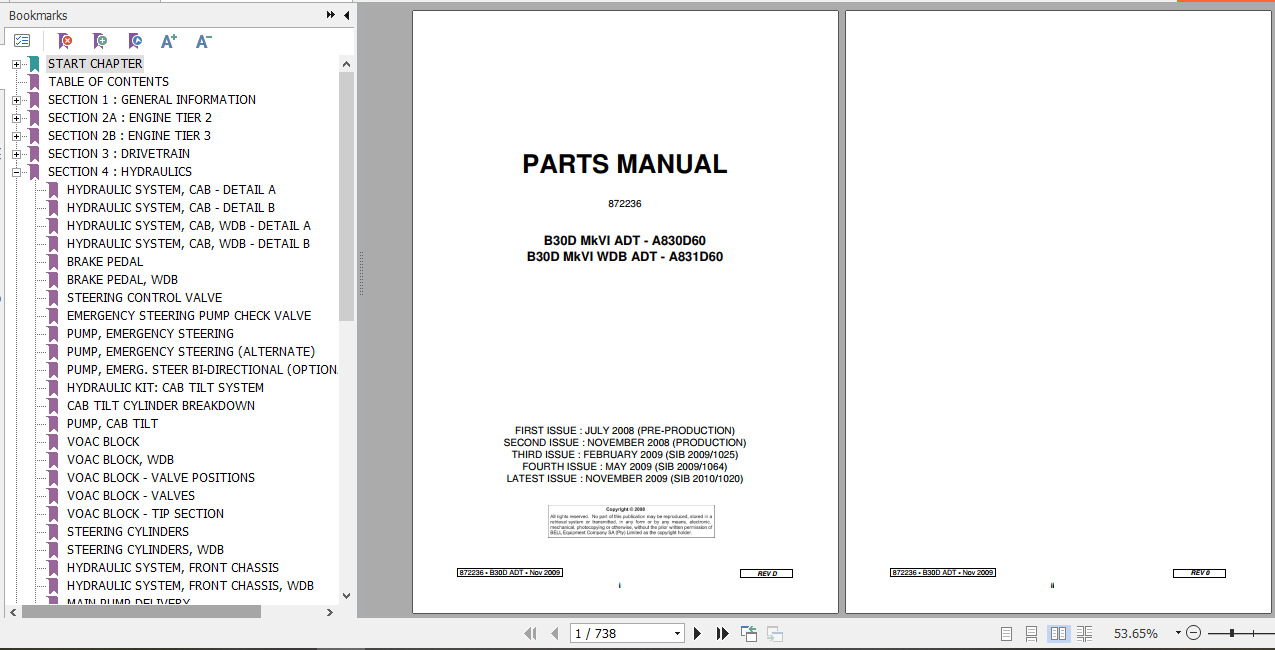Enable continuous scrolling page mode
The height and width of the screenshot is (650, 1275).
pos(1031,632)
